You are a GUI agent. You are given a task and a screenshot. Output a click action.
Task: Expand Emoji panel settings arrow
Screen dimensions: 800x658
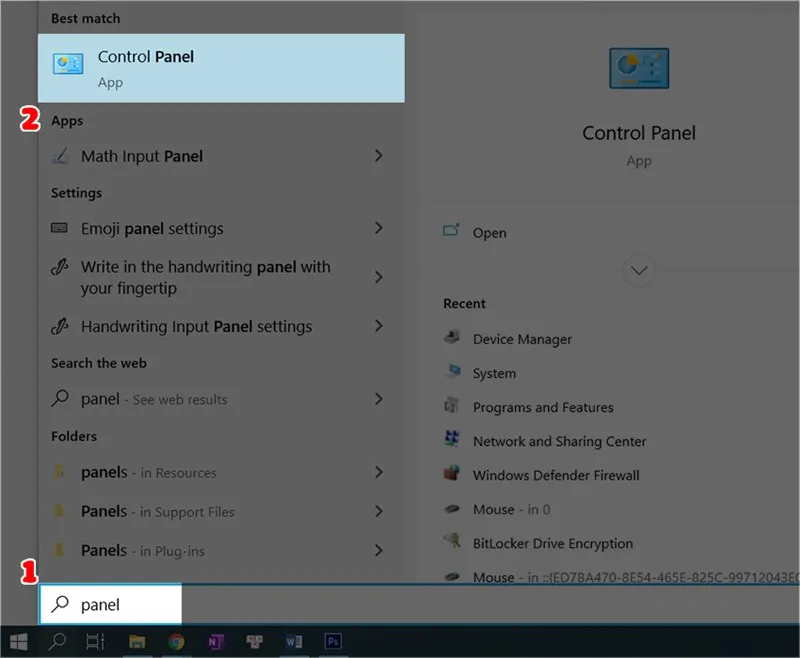378,228
